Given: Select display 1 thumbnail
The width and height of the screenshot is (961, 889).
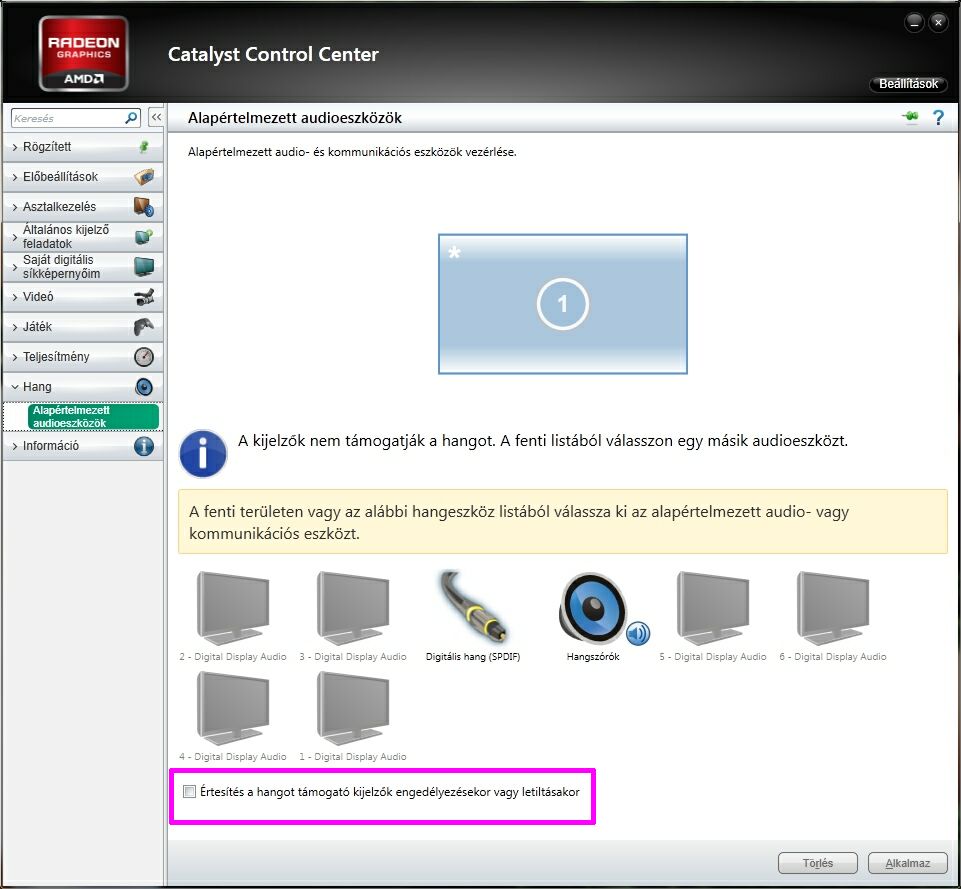Looking at the screenshot, I should click(563, 304).
